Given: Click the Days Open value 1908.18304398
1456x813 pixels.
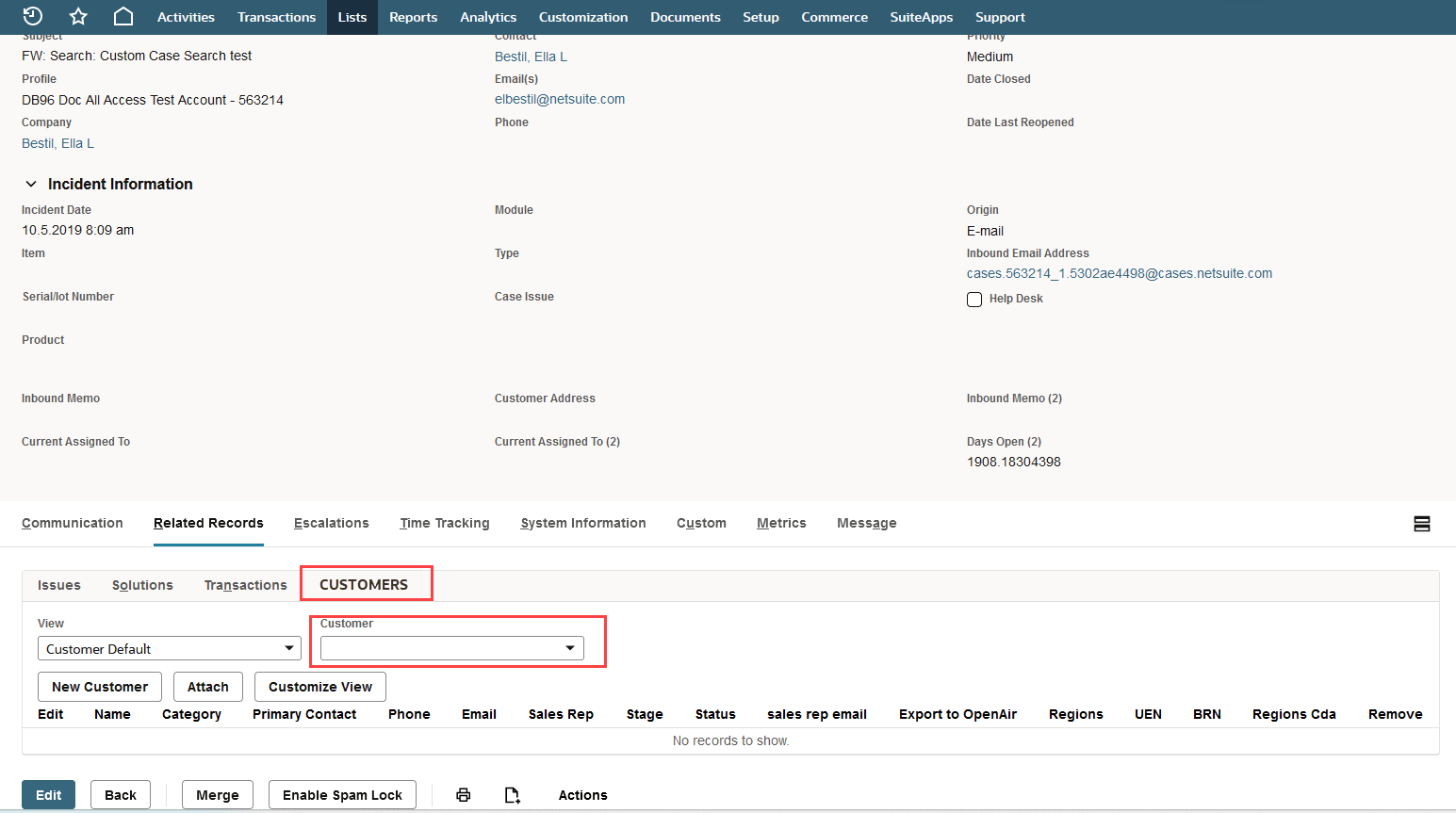Looking at the screenshot, I should tap(1014, 462).
